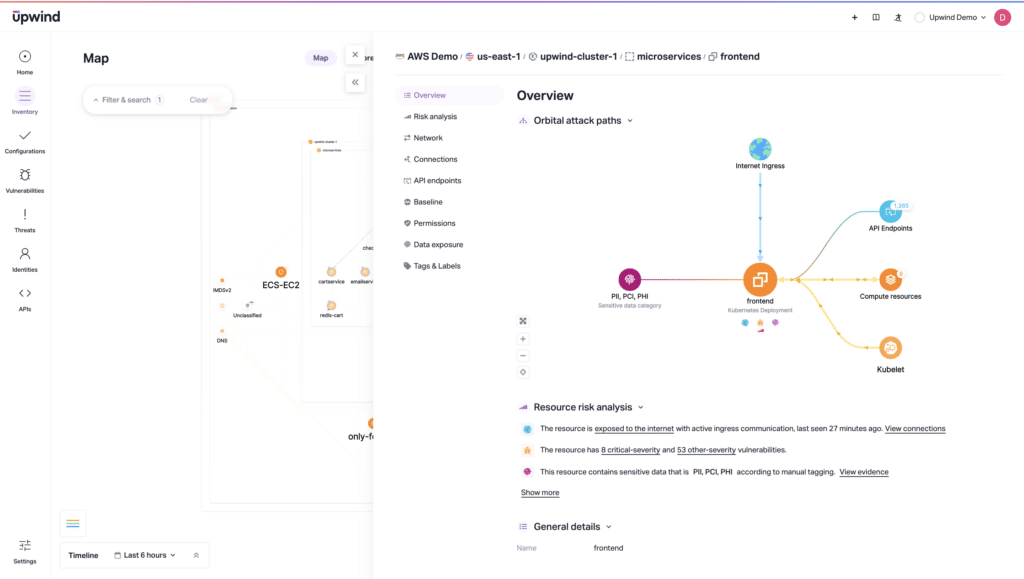The width and height of the screenshot is (1024, 579).
Task: Click the IMDSv2 node on map
Action: click(222, 281)
